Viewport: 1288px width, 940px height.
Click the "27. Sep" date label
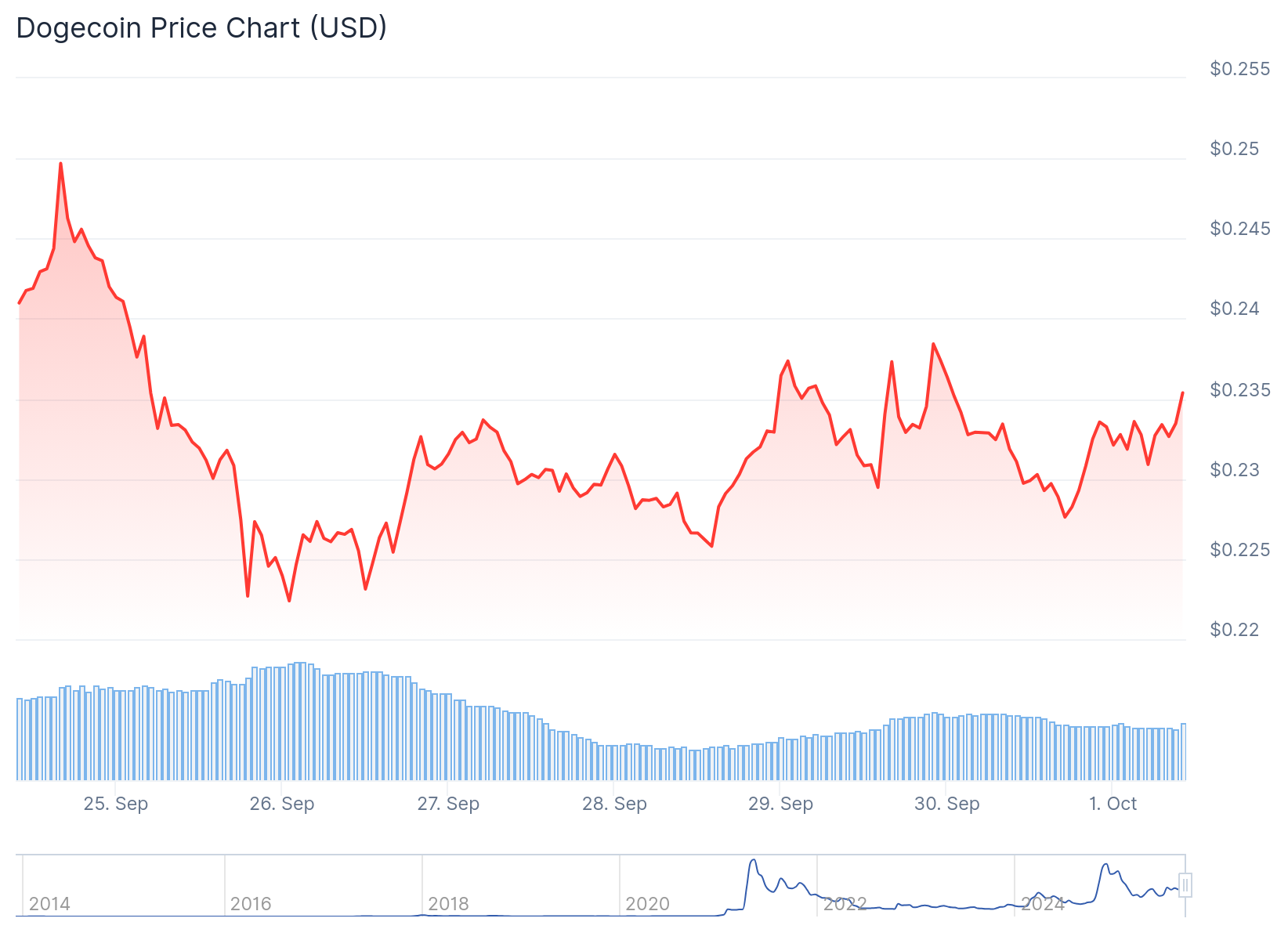(x=448, y=804)
